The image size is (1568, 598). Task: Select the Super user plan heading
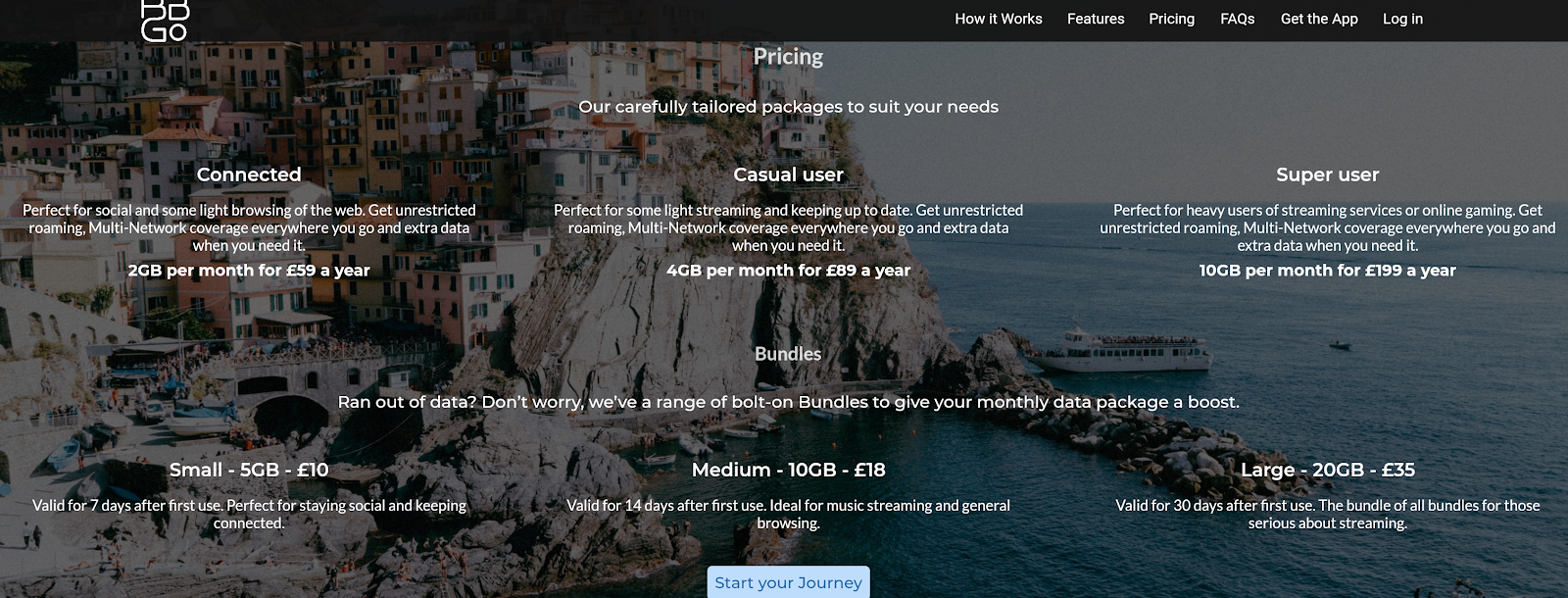pos(1327,174)
